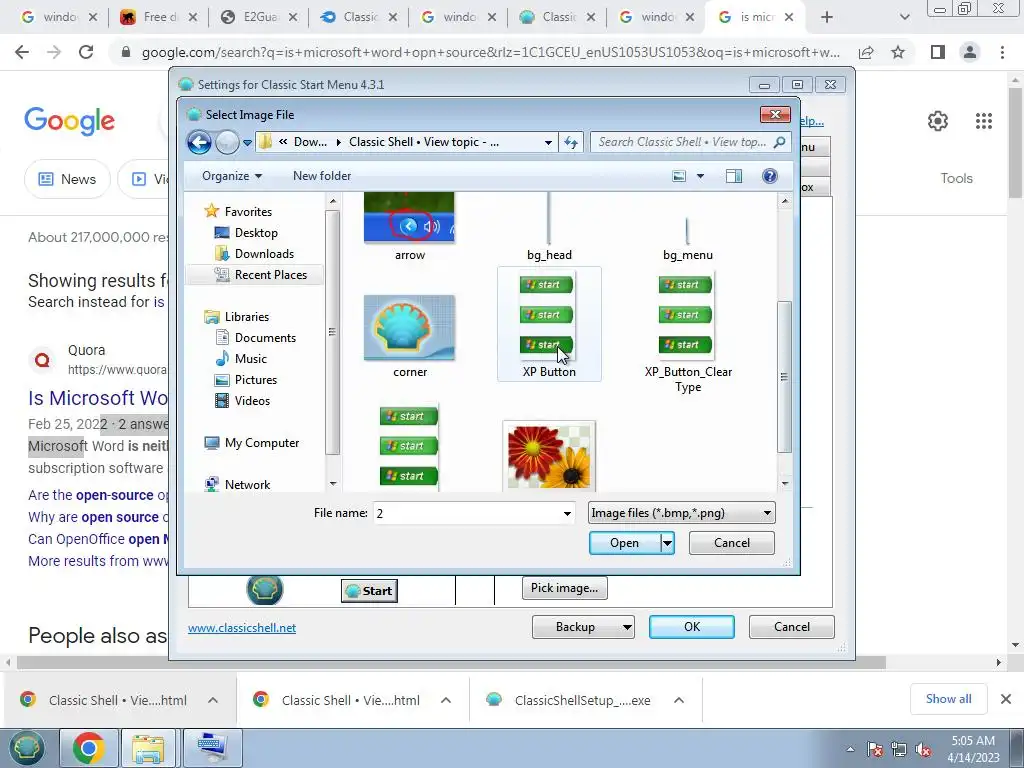
Task: Open the folder icon on taskbar
Action: click(x=148, y=748)
